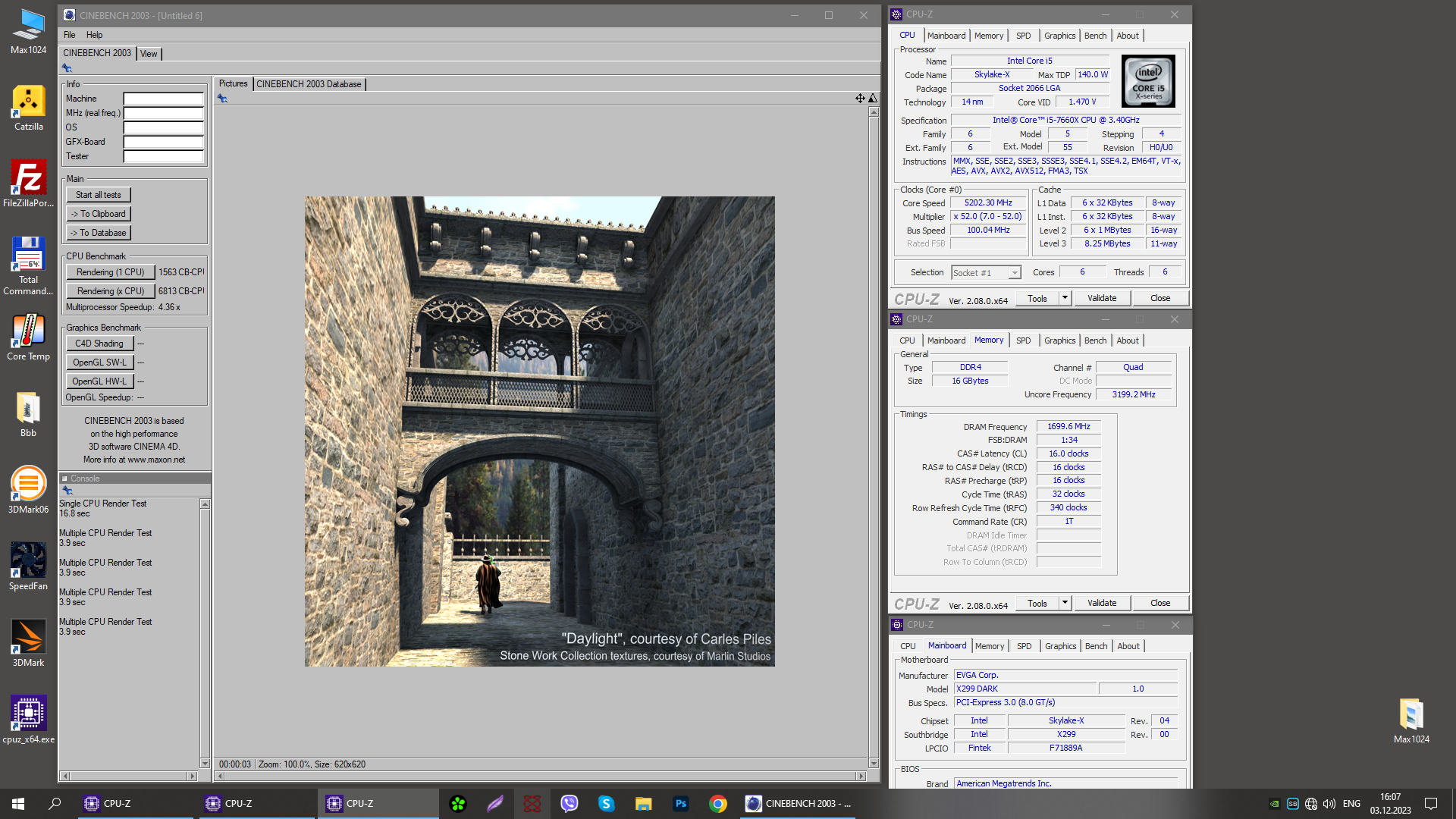Open FileZilla Portable desktop shortcut
Image resolution: width=1456 pixels, height=819 pixels.
tap(28, 184)
